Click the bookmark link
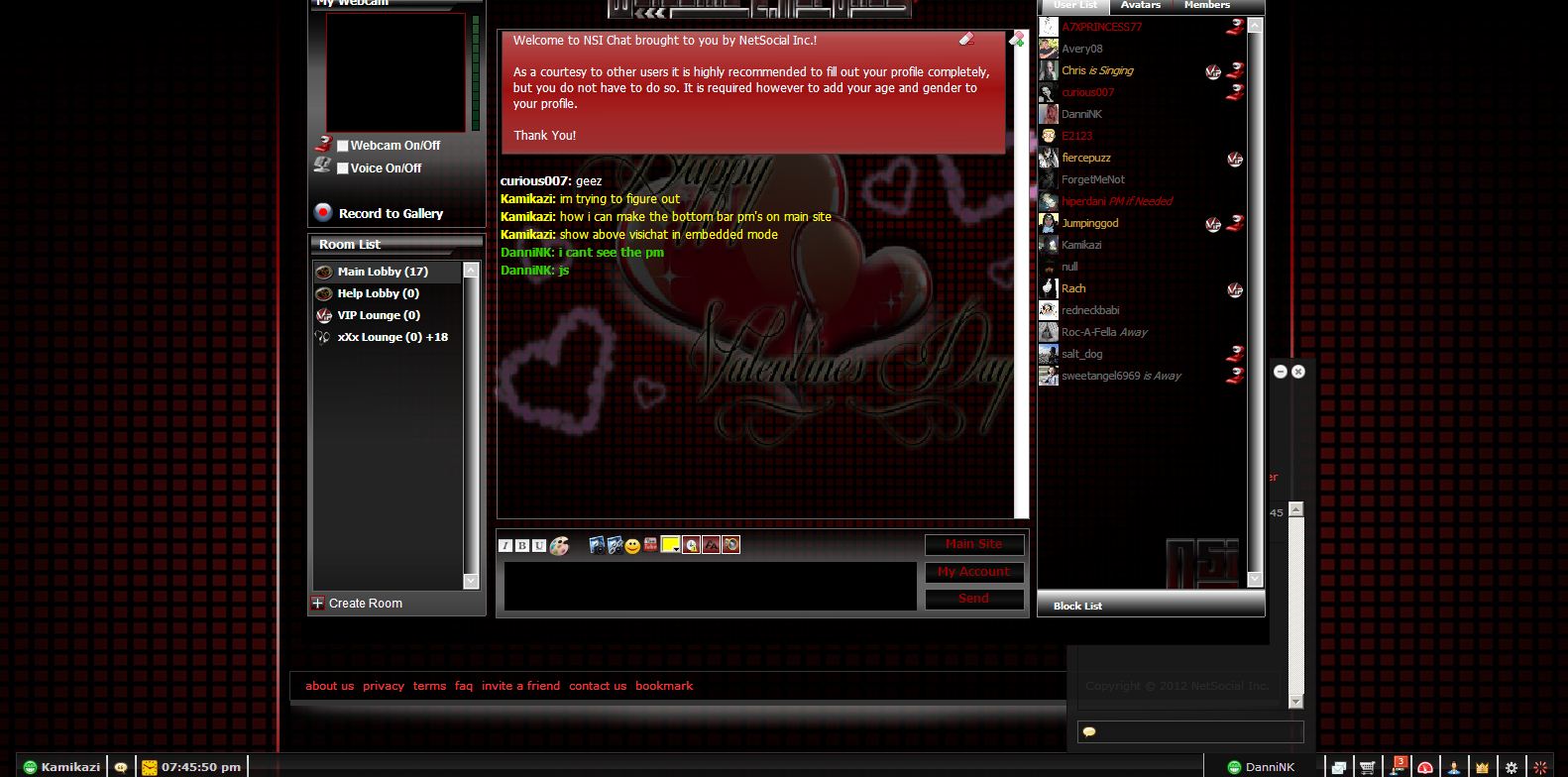The height and width of the screenshot is (777, 1568). pos(664,686)
